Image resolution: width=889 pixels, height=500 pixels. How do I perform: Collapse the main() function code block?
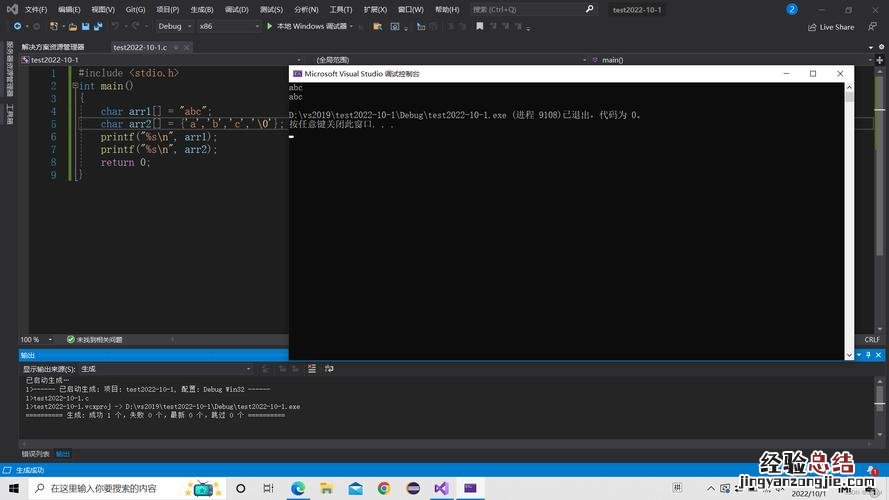(75, 86)
